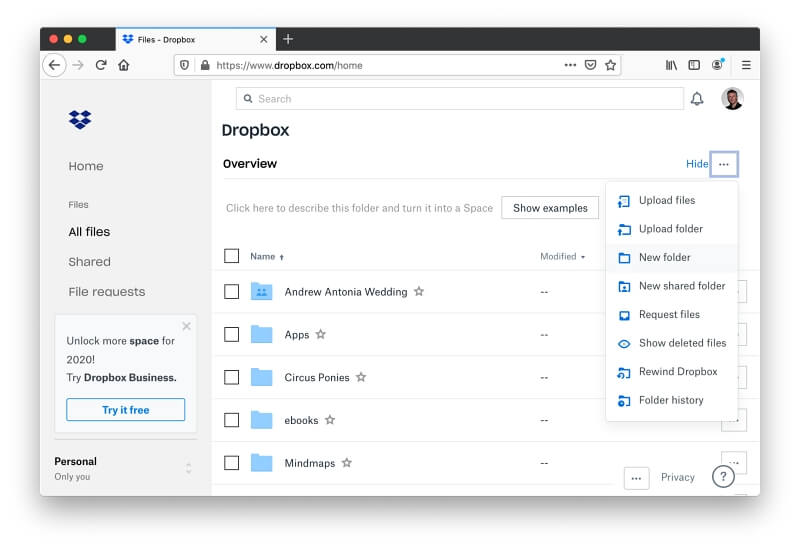800x549 pixels.
Task: Choose Upload folder from the menu
Action: tap(672, 229)
